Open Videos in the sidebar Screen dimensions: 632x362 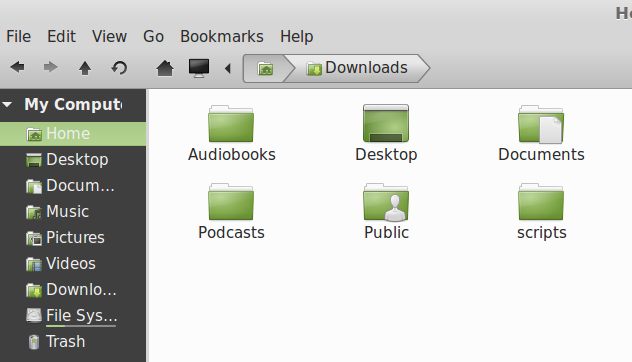coord(73,264)
